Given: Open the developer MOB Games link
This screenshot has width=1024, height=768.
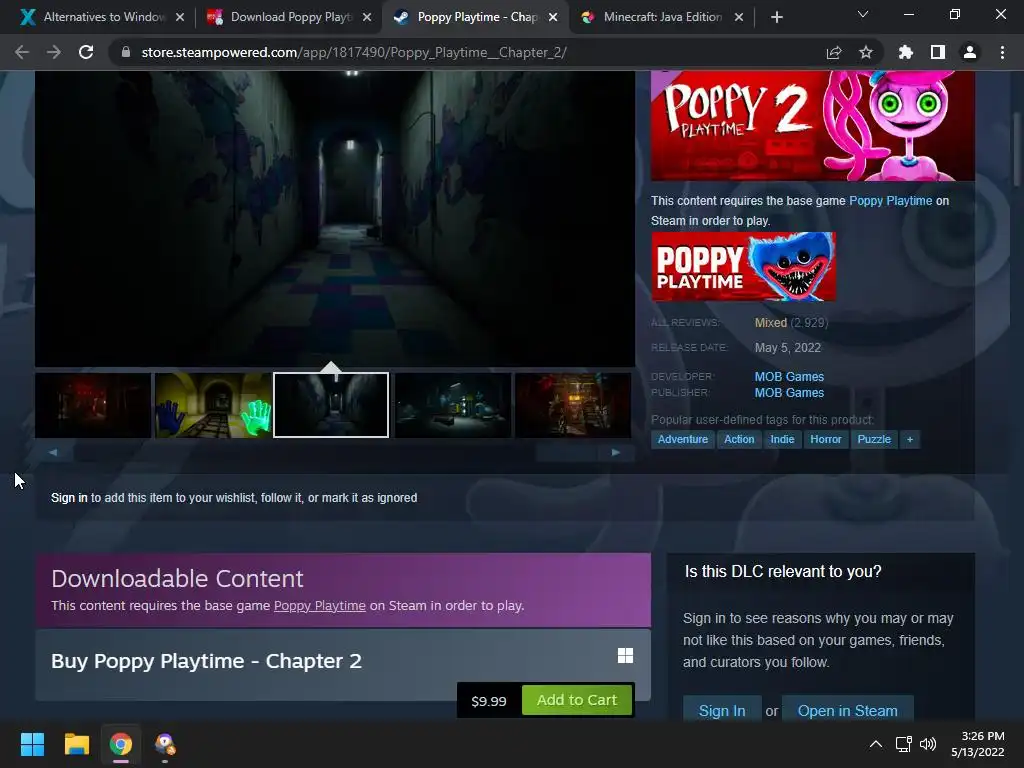Looking at the screenshot, I should [x=789, y=377].
